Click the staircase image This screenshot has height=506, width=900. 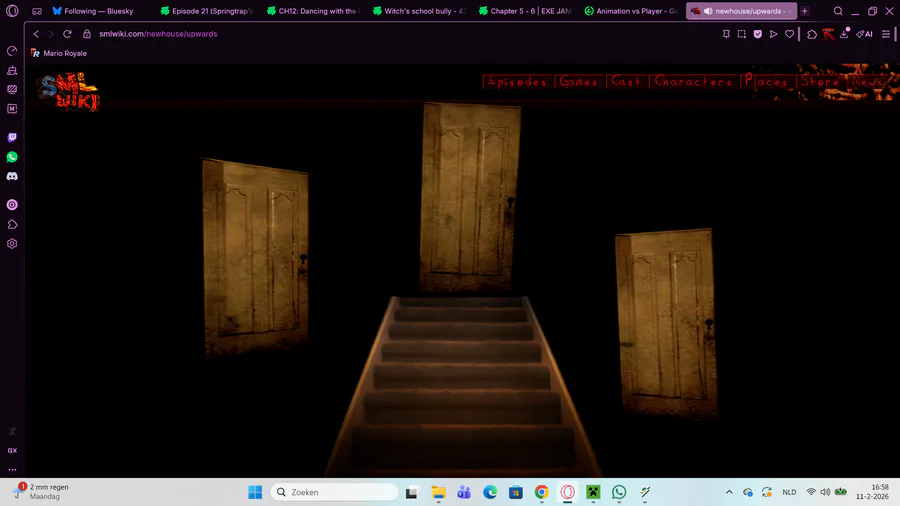coord(462,387)
